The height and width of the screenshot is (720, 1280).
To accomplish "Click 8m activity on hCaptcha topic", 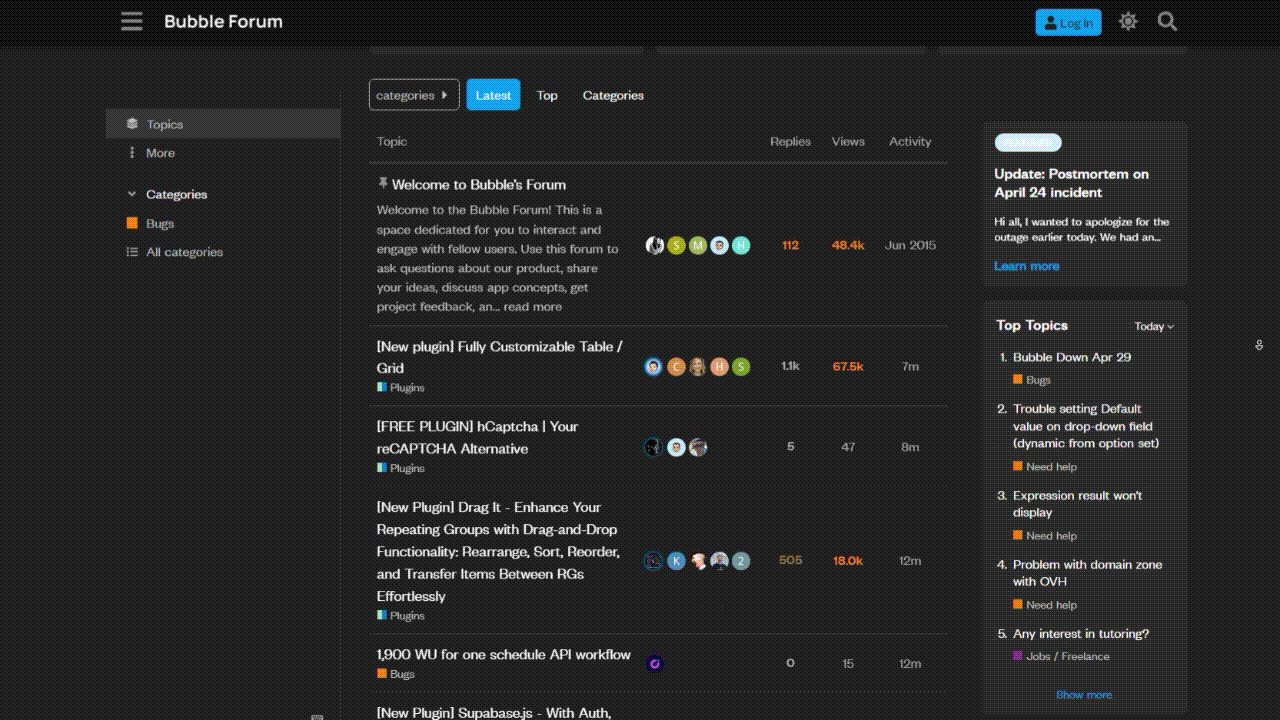I will tap(910, 447).
